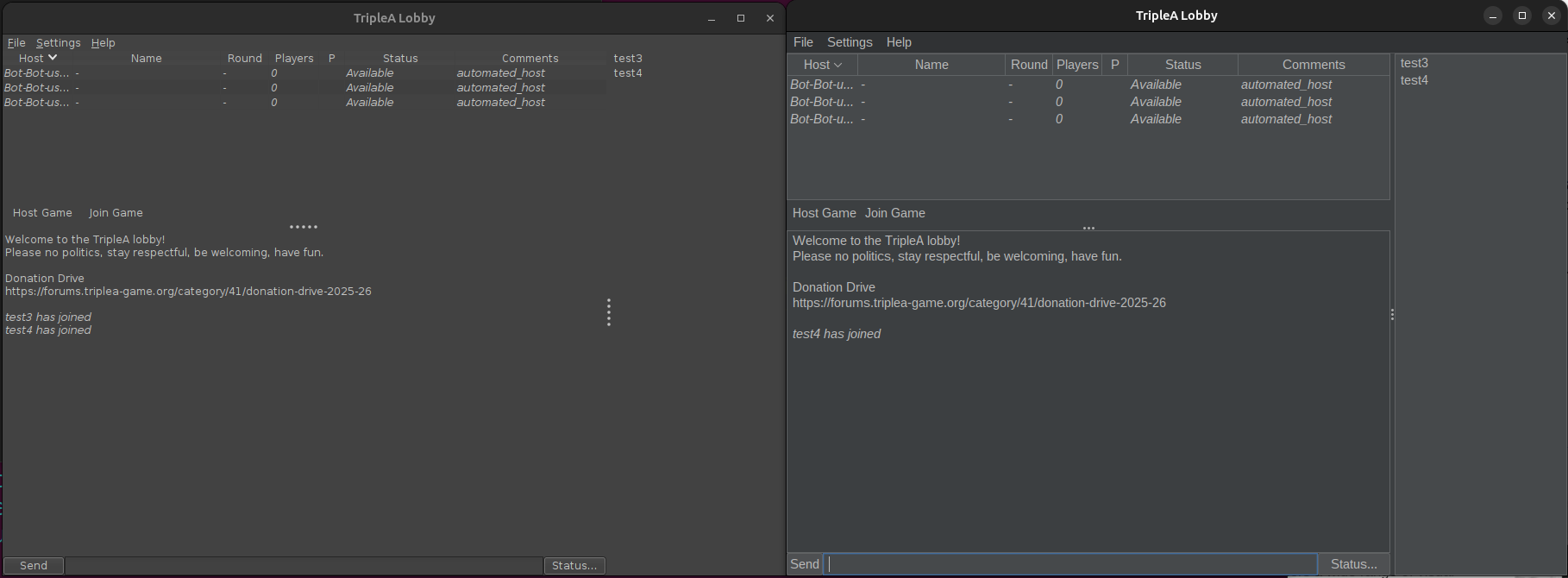1568x578 pixels.
Task: Sort by Comments column in right window
Action: (x=1314, y=65)
